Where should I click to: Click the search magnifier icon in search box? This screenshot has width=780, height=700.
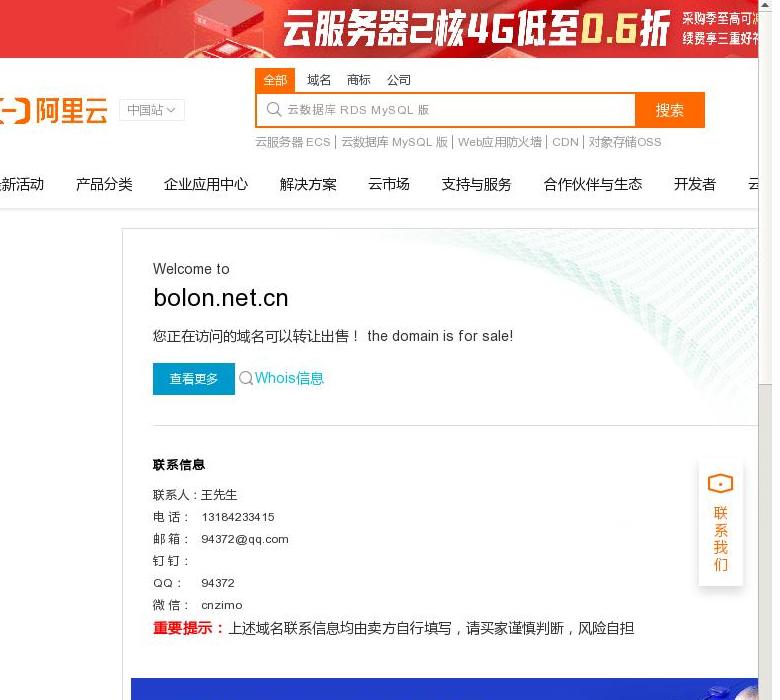click(x=274, y=109)
